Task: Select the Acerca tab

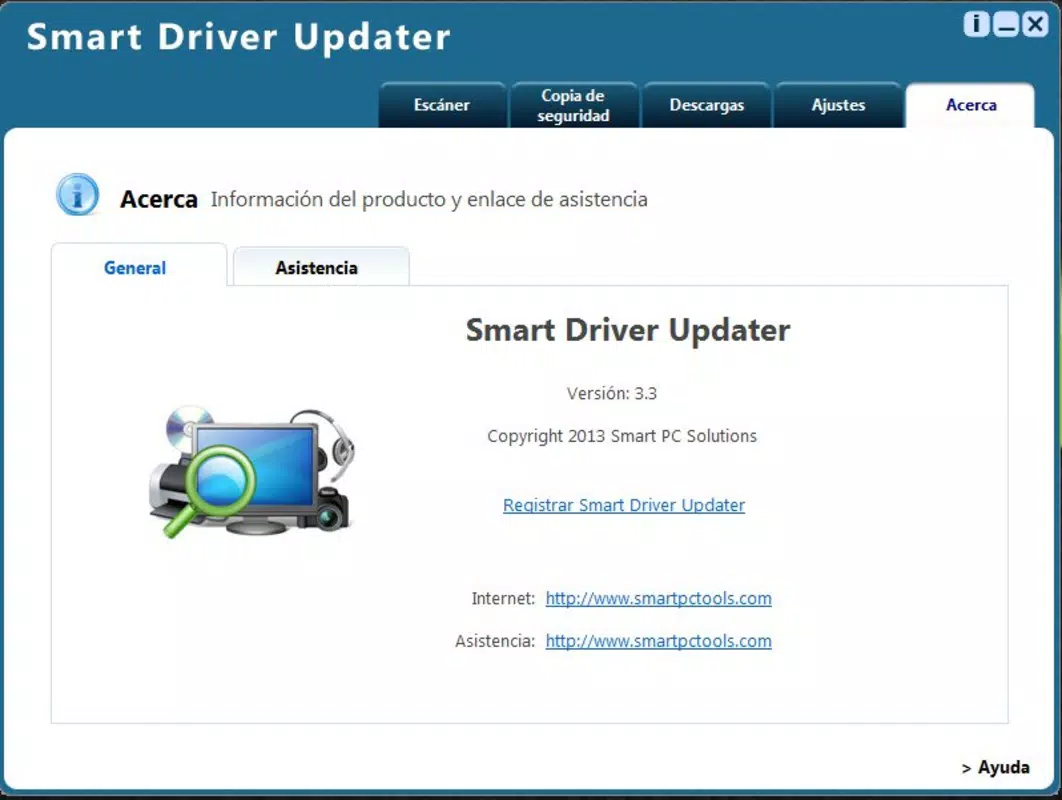Action: (x=971, y=105)
